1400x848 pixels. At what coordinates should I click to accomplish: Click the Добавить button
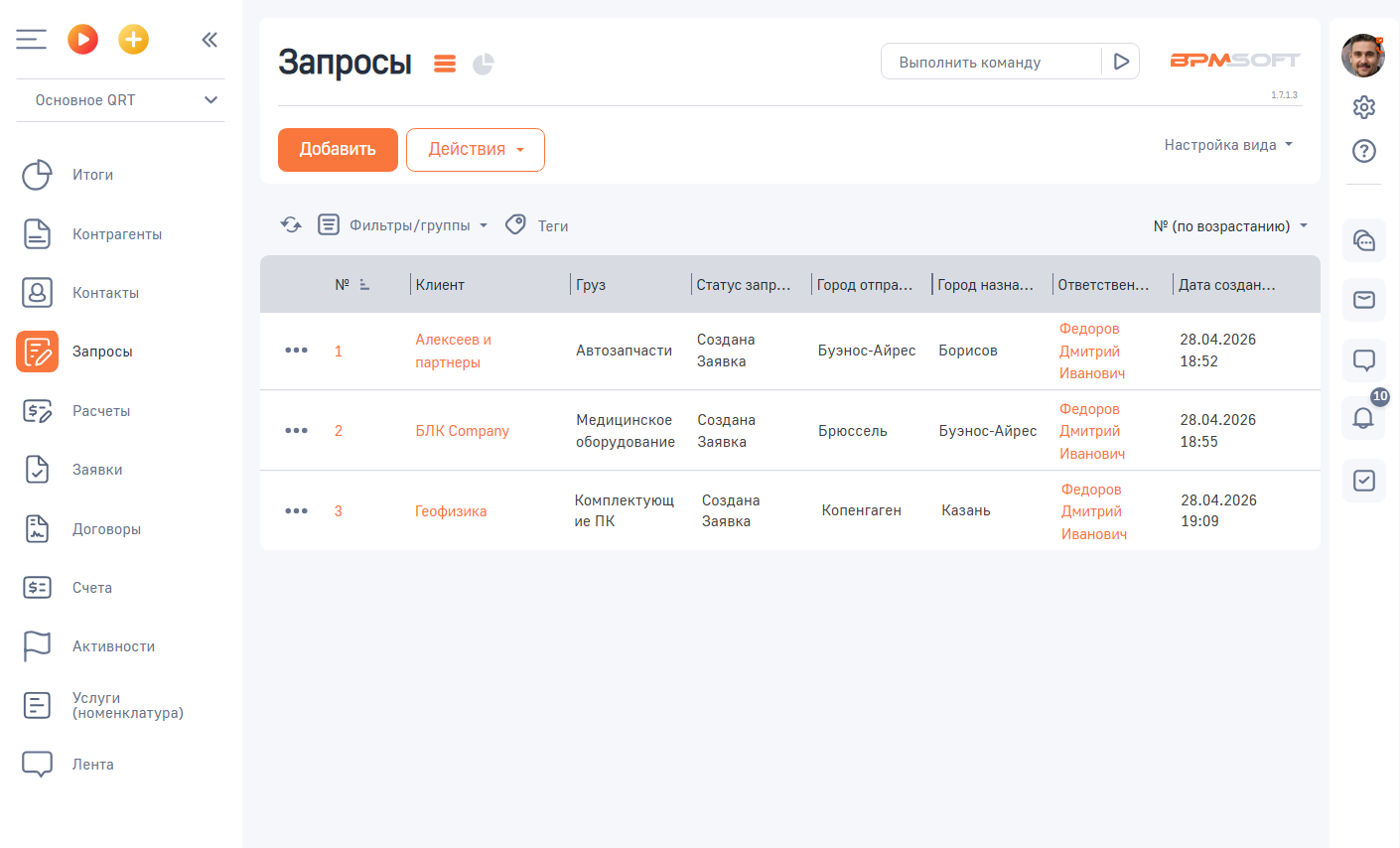[x=338, y=150]
